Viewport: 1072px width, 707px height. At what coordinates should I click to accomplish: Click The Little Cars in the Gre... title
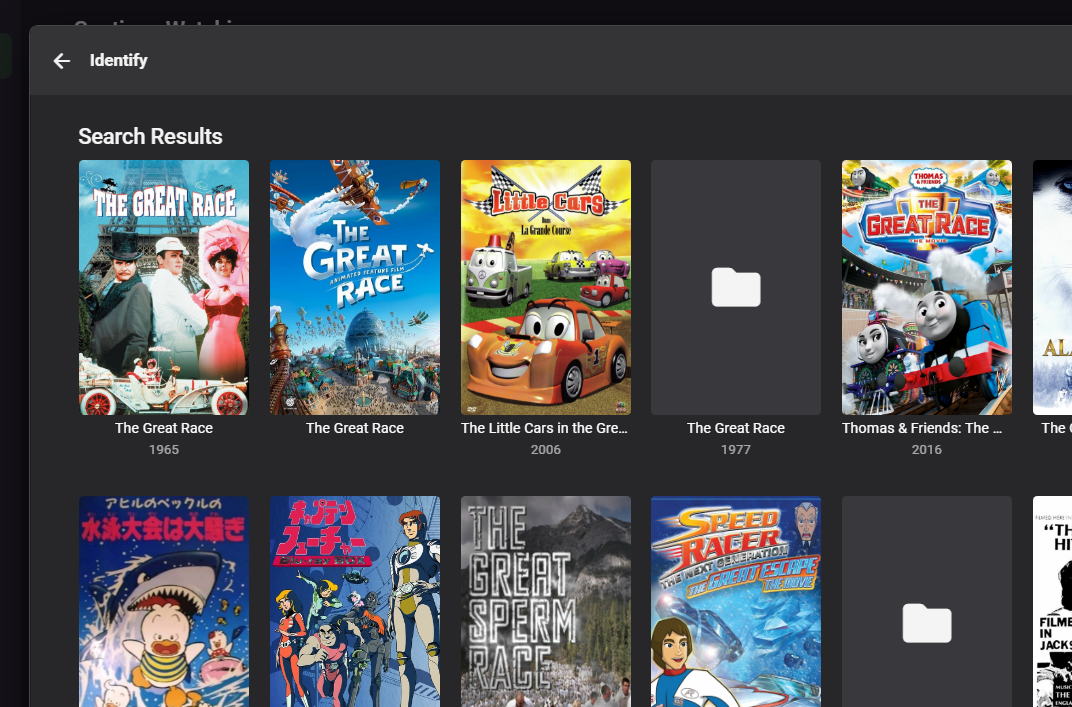click(x=544, y=428)
